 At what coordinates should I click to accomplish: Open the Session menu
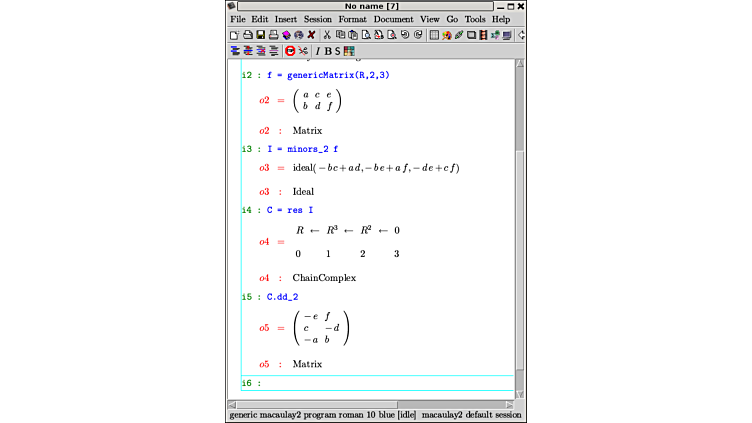click(317, 19)
